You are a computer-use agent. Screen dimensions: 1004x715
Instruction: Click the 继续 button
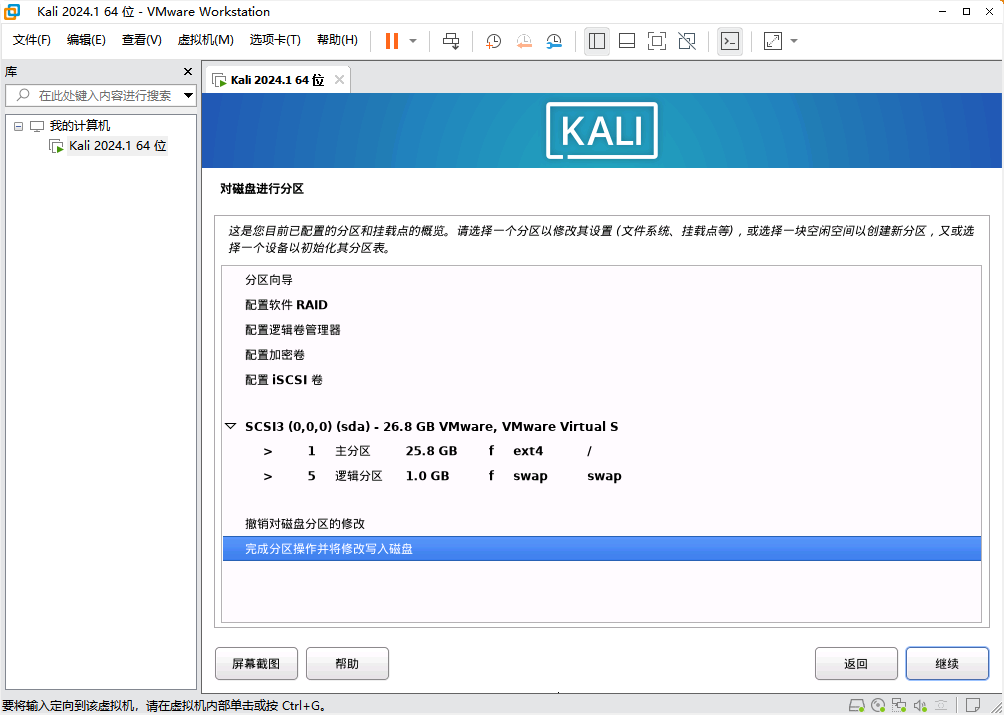click(946, 663)
